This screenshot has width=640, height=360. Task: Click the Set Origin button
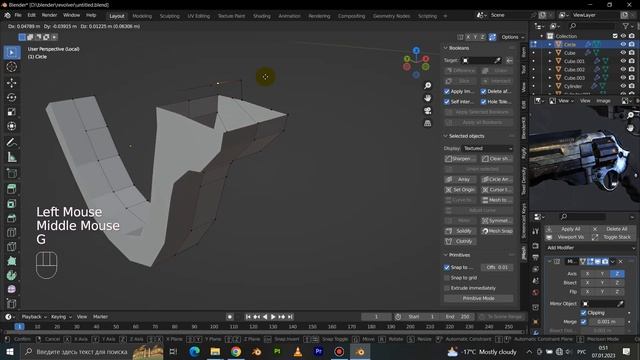click(460, 190)
